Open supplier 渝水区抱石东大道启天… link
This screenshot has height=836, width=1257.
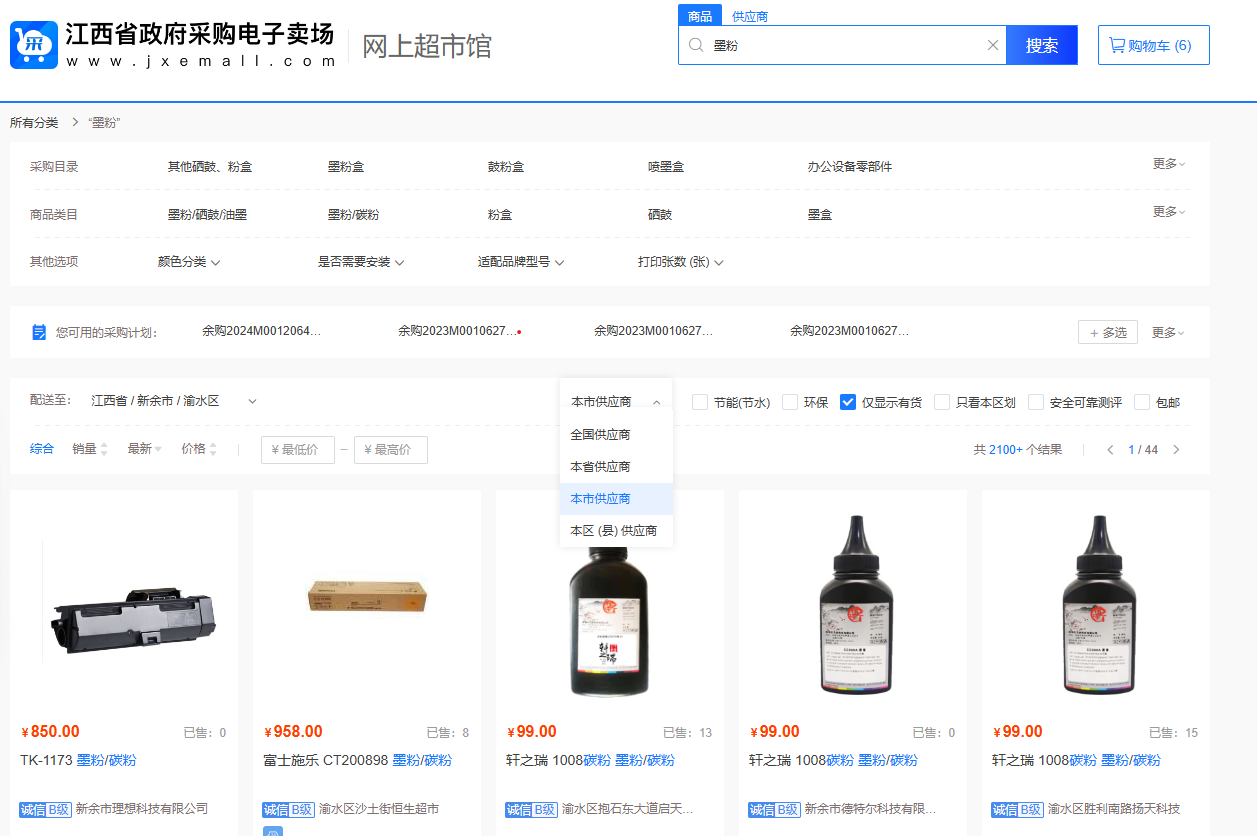click(x=627, y=809)
